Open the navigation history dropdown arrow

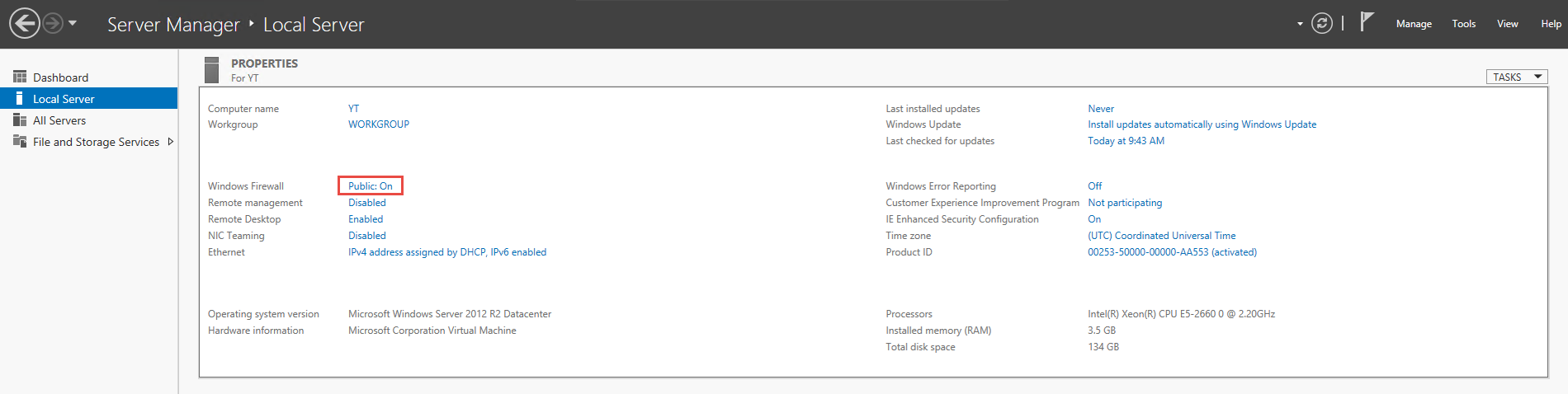[x=73, y=23]
